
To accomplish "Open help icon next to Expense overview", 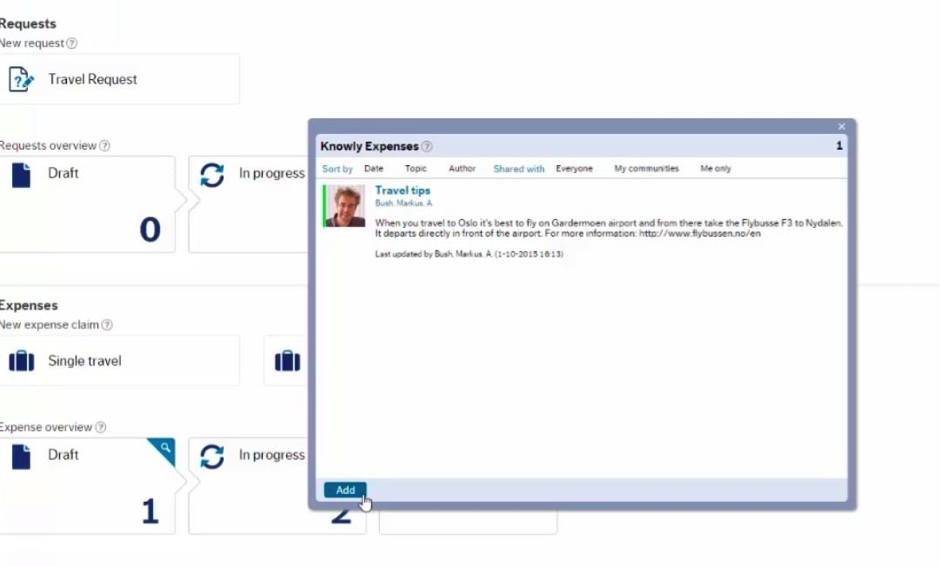I will point(99,428).
